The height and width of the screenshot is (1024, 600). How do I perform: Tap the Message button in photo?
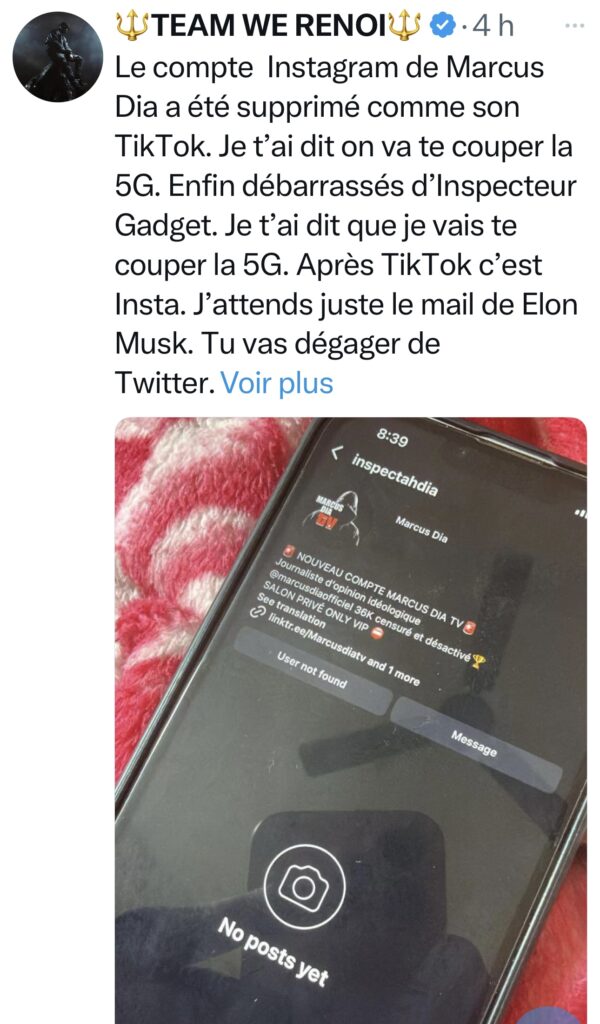(474, 744)
